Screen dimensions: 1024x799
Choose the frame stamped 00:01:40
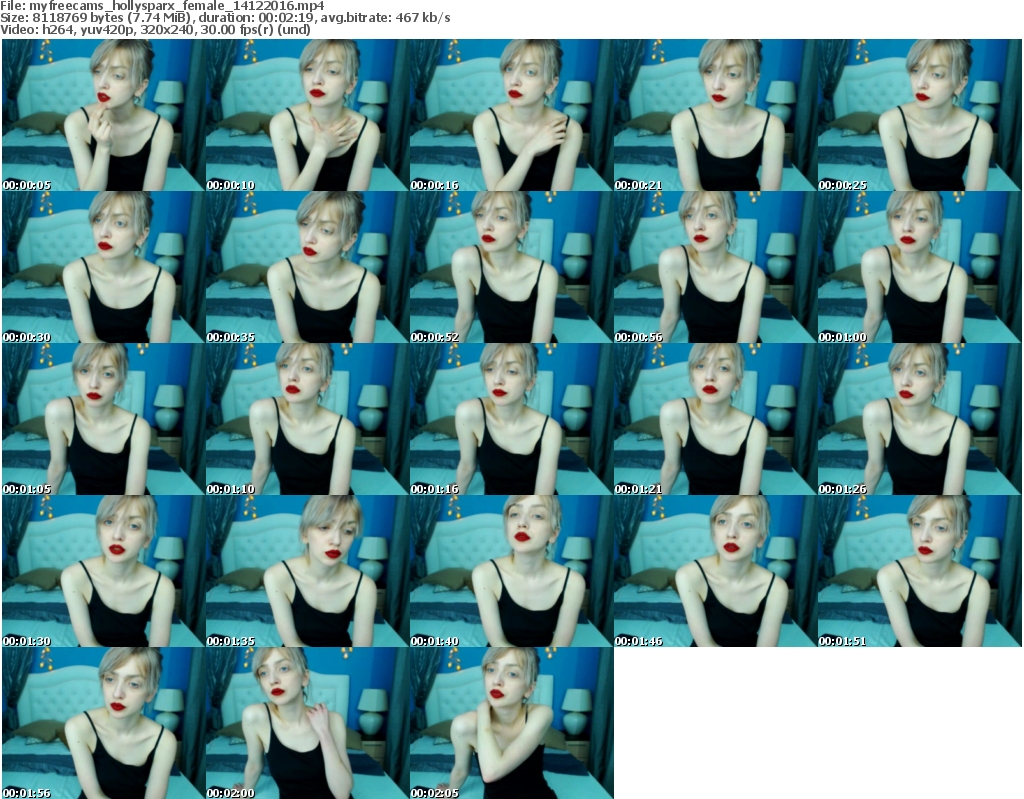(x=511, y=571)
